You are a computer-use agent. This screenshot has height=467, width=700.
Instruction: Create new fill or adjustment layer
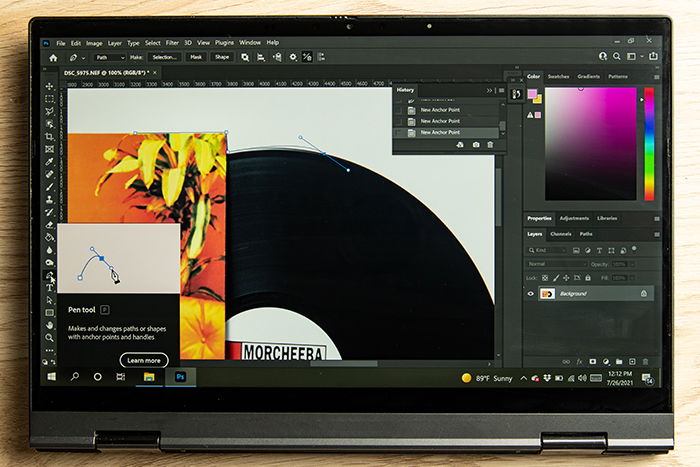click(x=606, y=362)
